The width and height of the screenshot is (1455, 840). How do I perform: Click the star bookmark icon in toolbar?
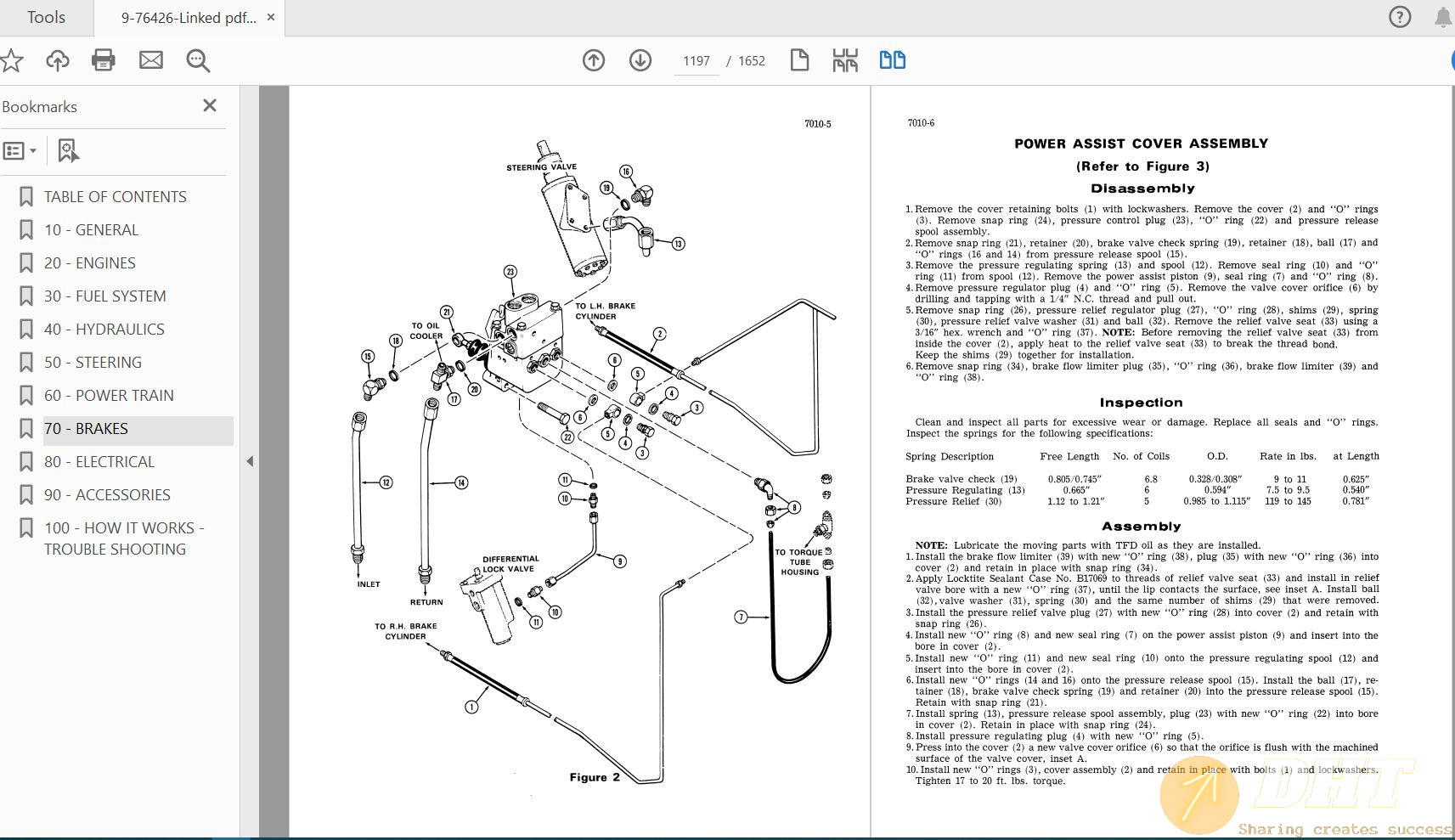point(12,60)
